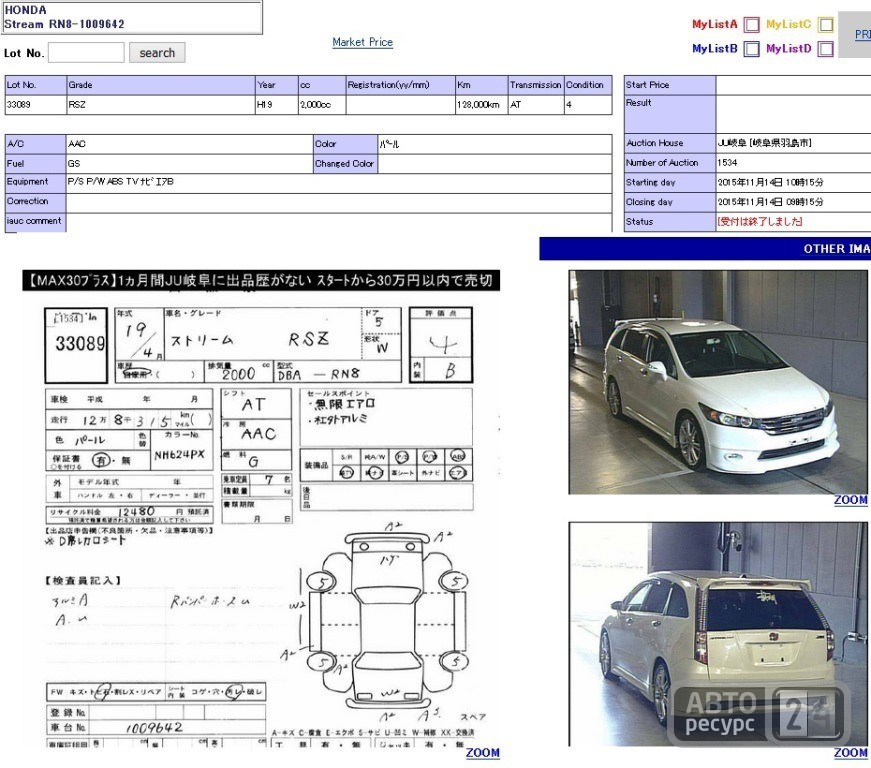Select lot number 33089 cell

pyautogui.click(x=36, y=104)
